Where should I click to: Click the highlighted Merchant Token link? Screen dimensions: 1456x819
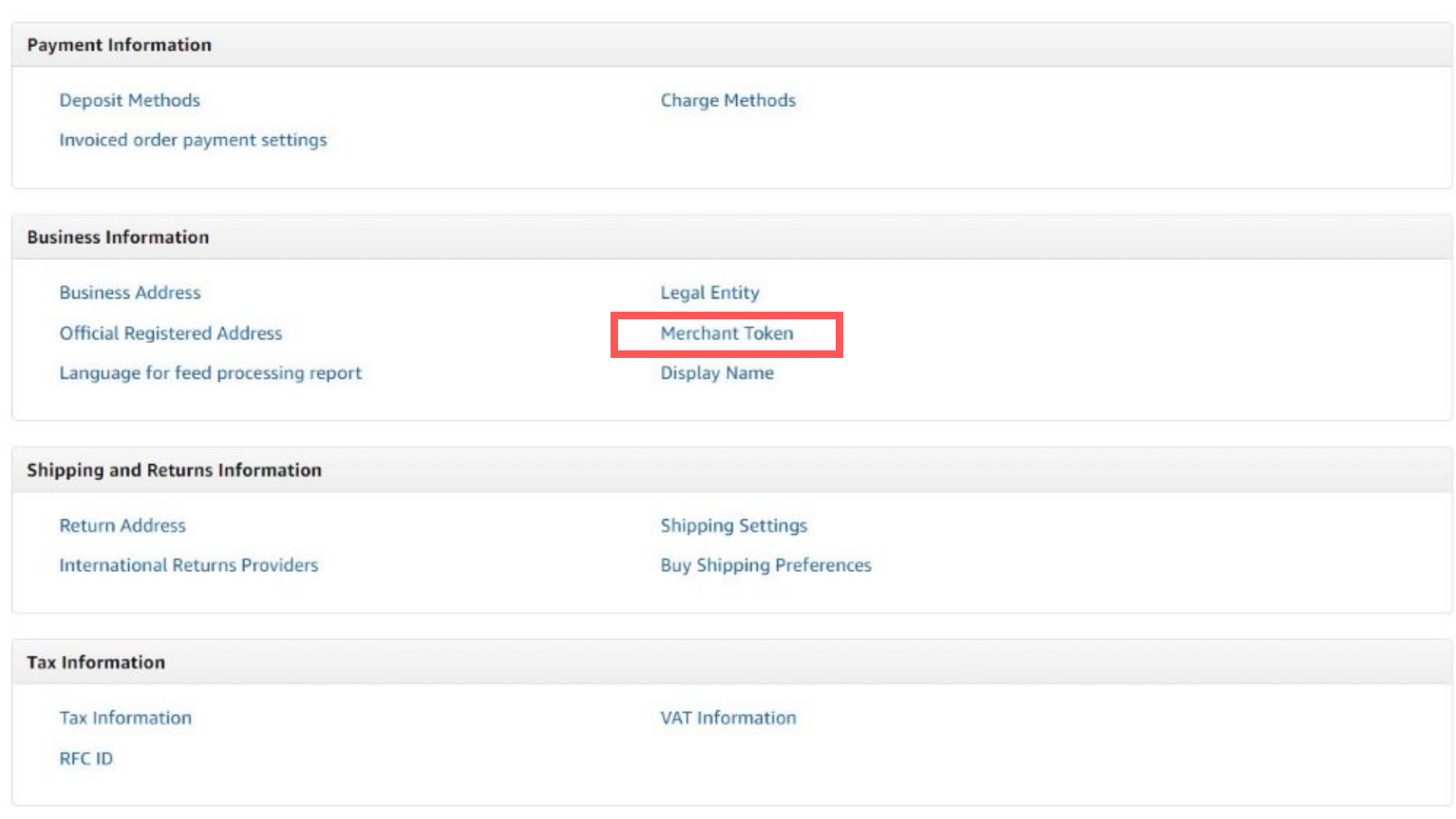coord(726,333)
